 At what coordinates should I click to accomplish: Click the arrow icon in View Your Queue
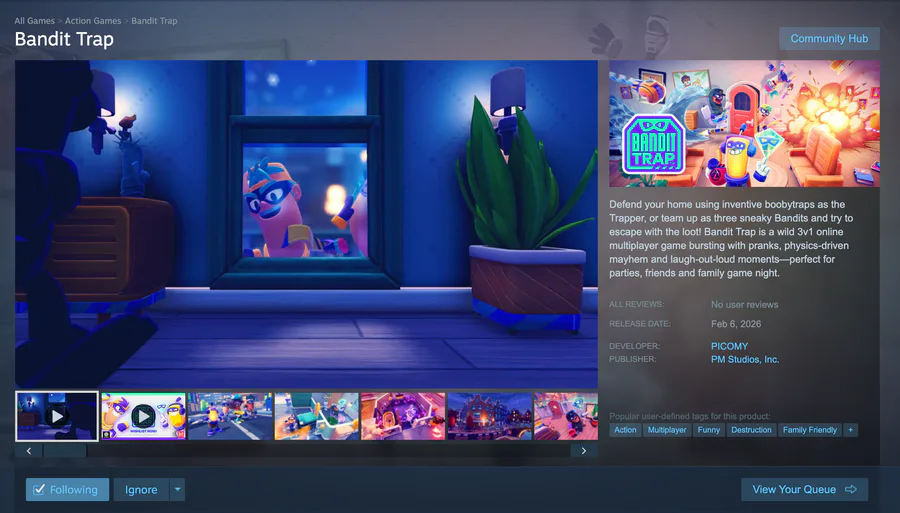[851, 489]
